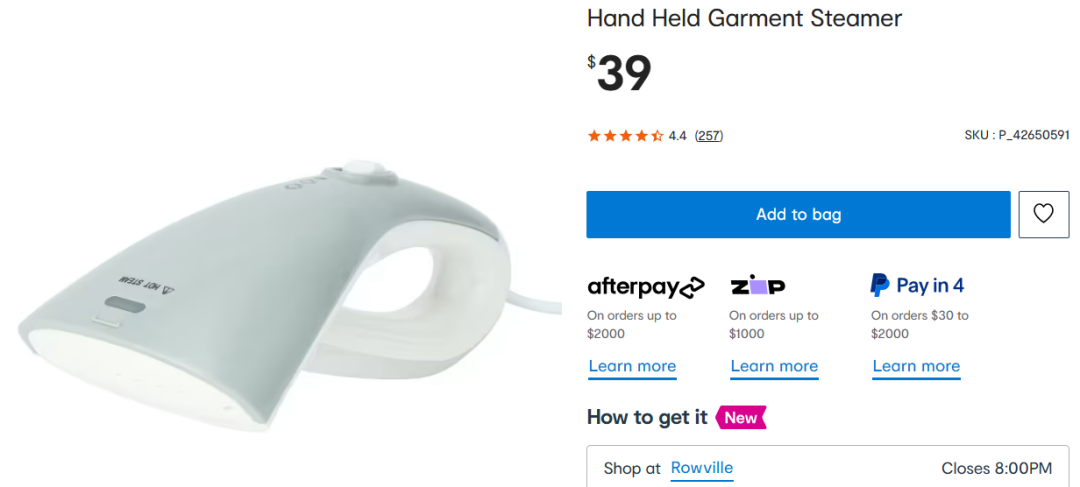The width and height of the screenshot is (1080, 487).
Task: Click the $39 price
Action: tap(619, 74)
